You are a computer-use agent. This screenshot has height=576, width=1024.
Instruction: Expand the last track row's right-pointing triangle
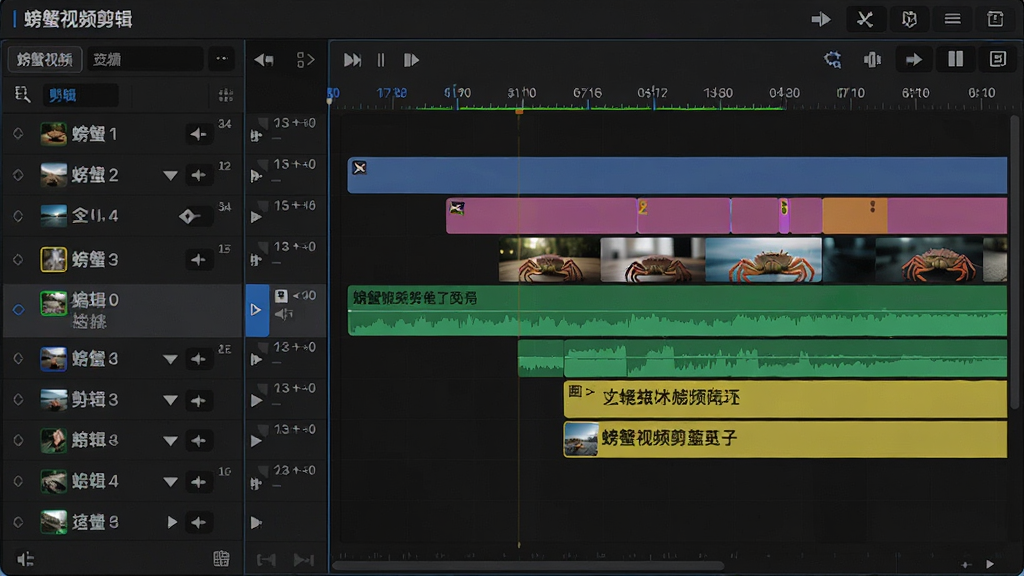coord(172,522)
